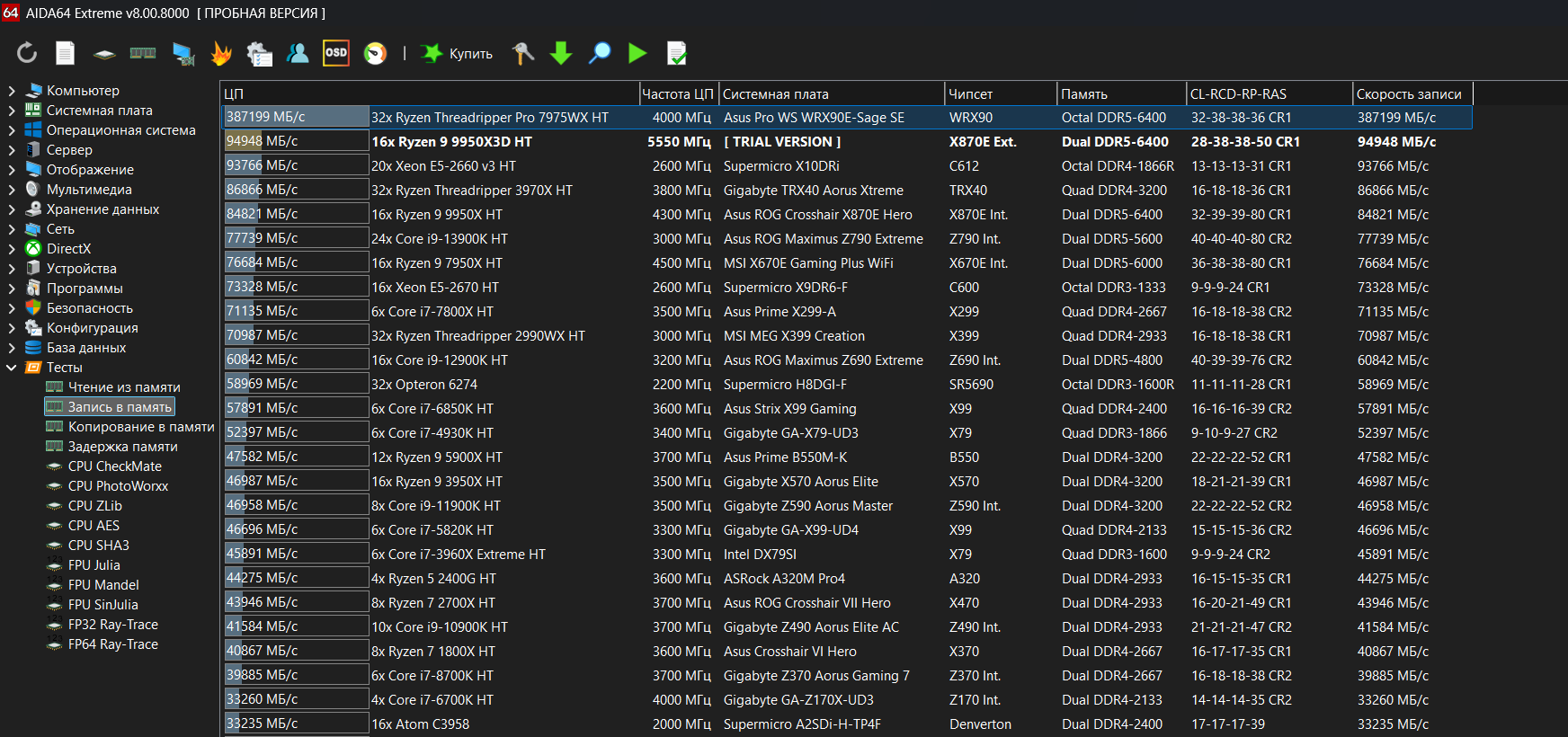1568x737 pixels.
Task: Open the Report page icon
Action: coord(66,53)
